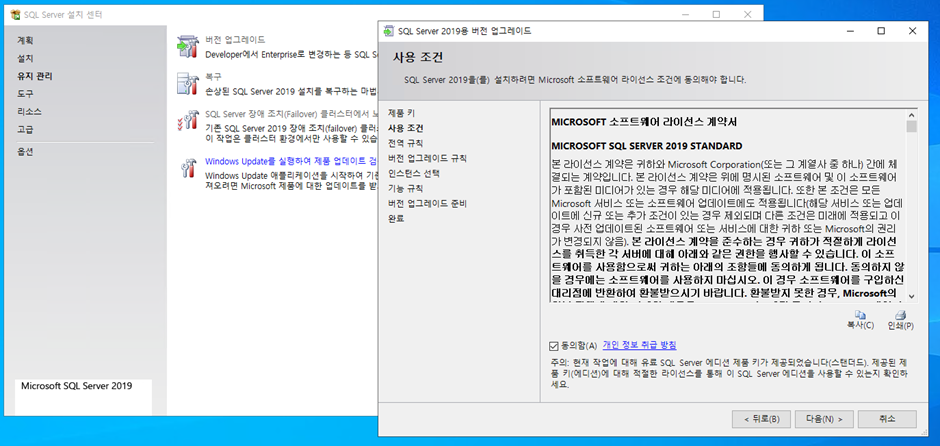Click the 제품 키 wizard step

pos(401,113)
